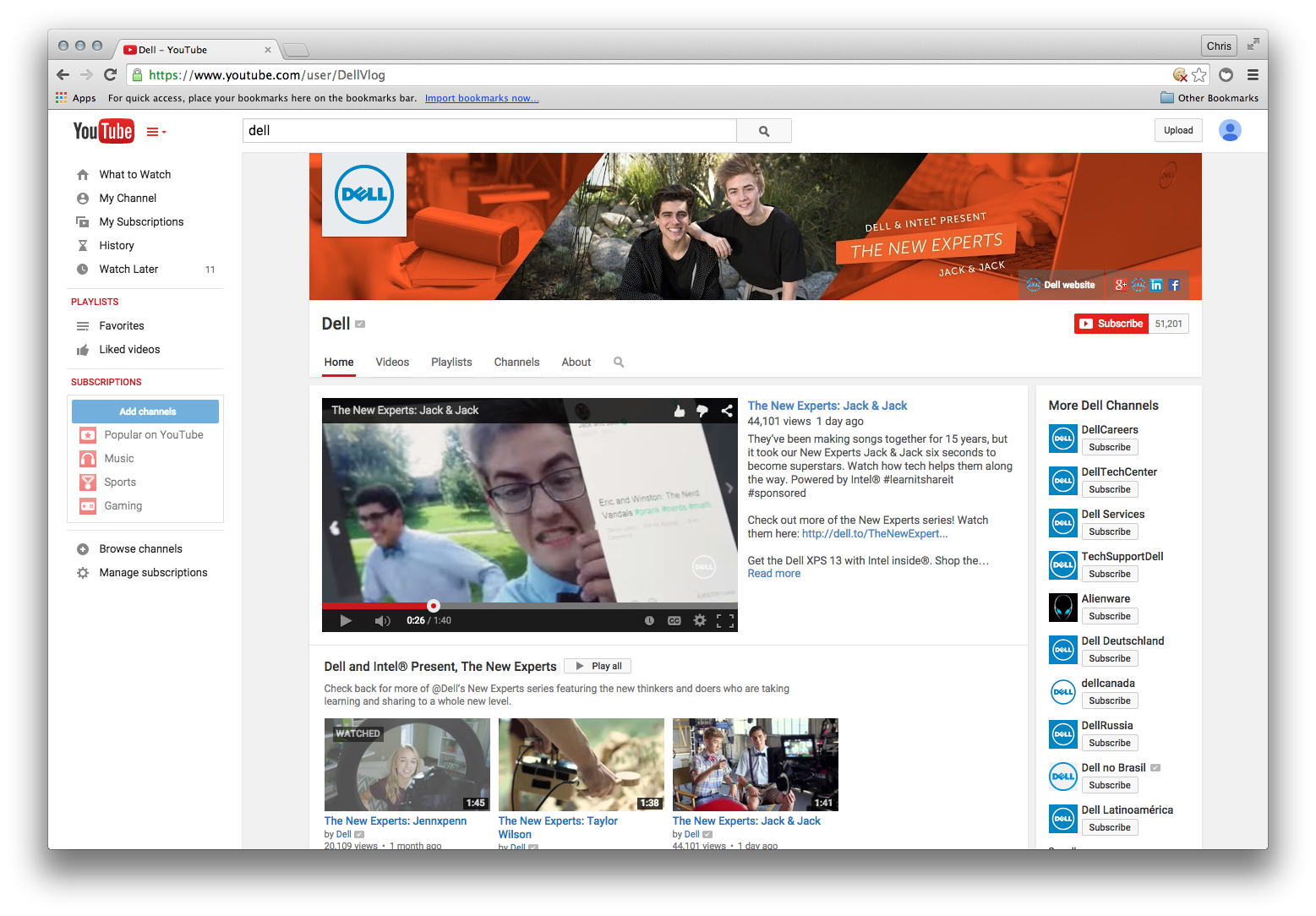Open the Gaming channel
The image size is (1316, 916).
point(123,506)
